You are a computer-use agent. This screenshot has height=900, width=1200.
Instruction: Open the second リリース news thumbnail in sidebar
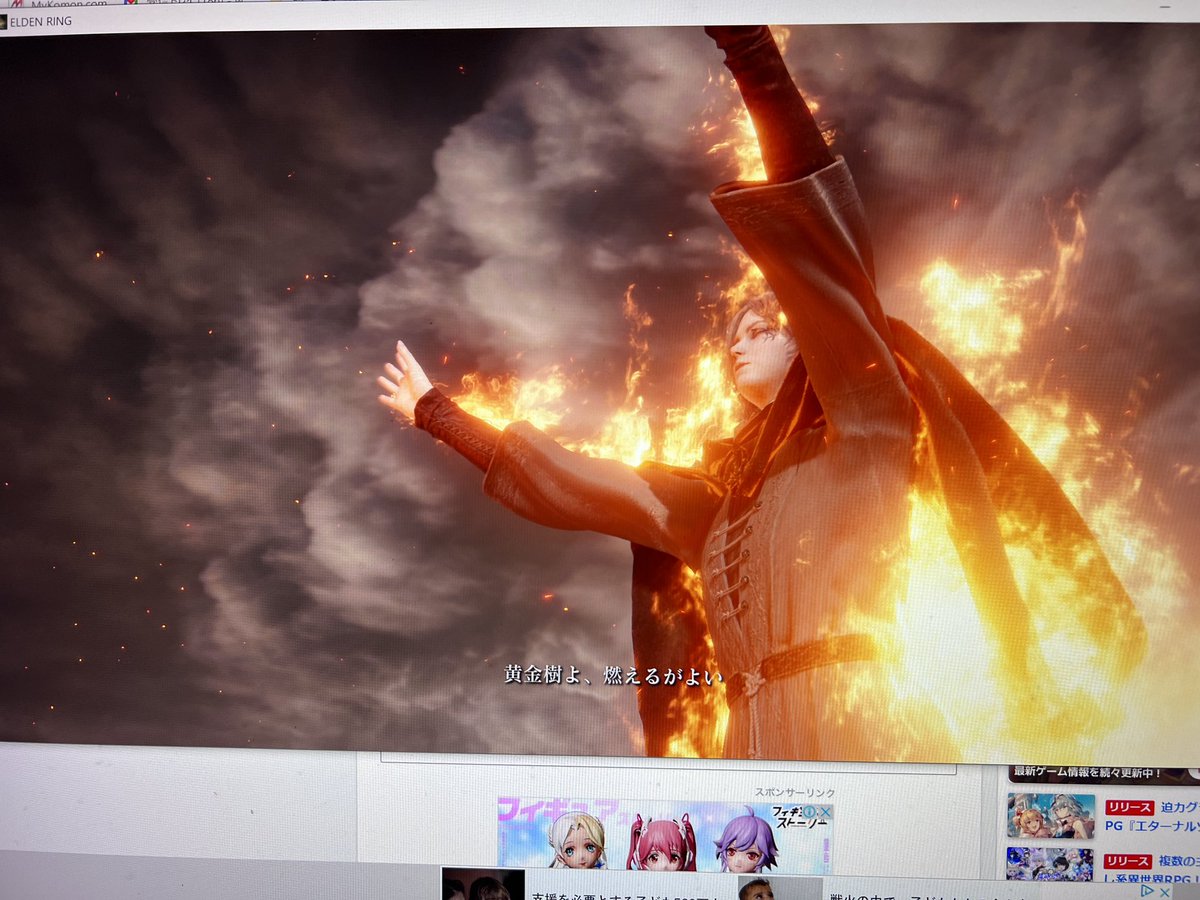click(1050, 864)
